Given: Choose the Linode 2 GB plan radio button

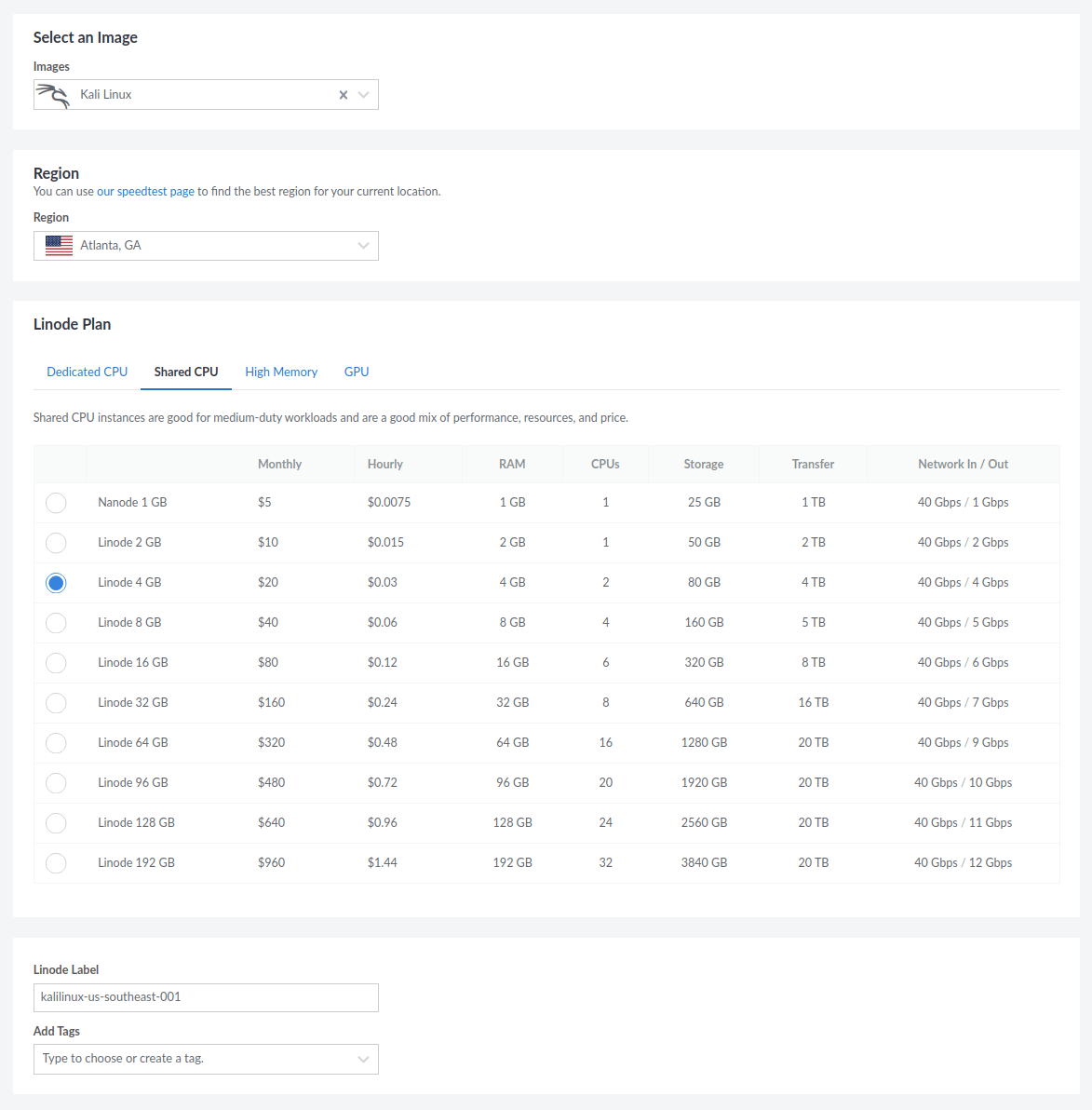Looking at the screenshot, I should 56,543.
